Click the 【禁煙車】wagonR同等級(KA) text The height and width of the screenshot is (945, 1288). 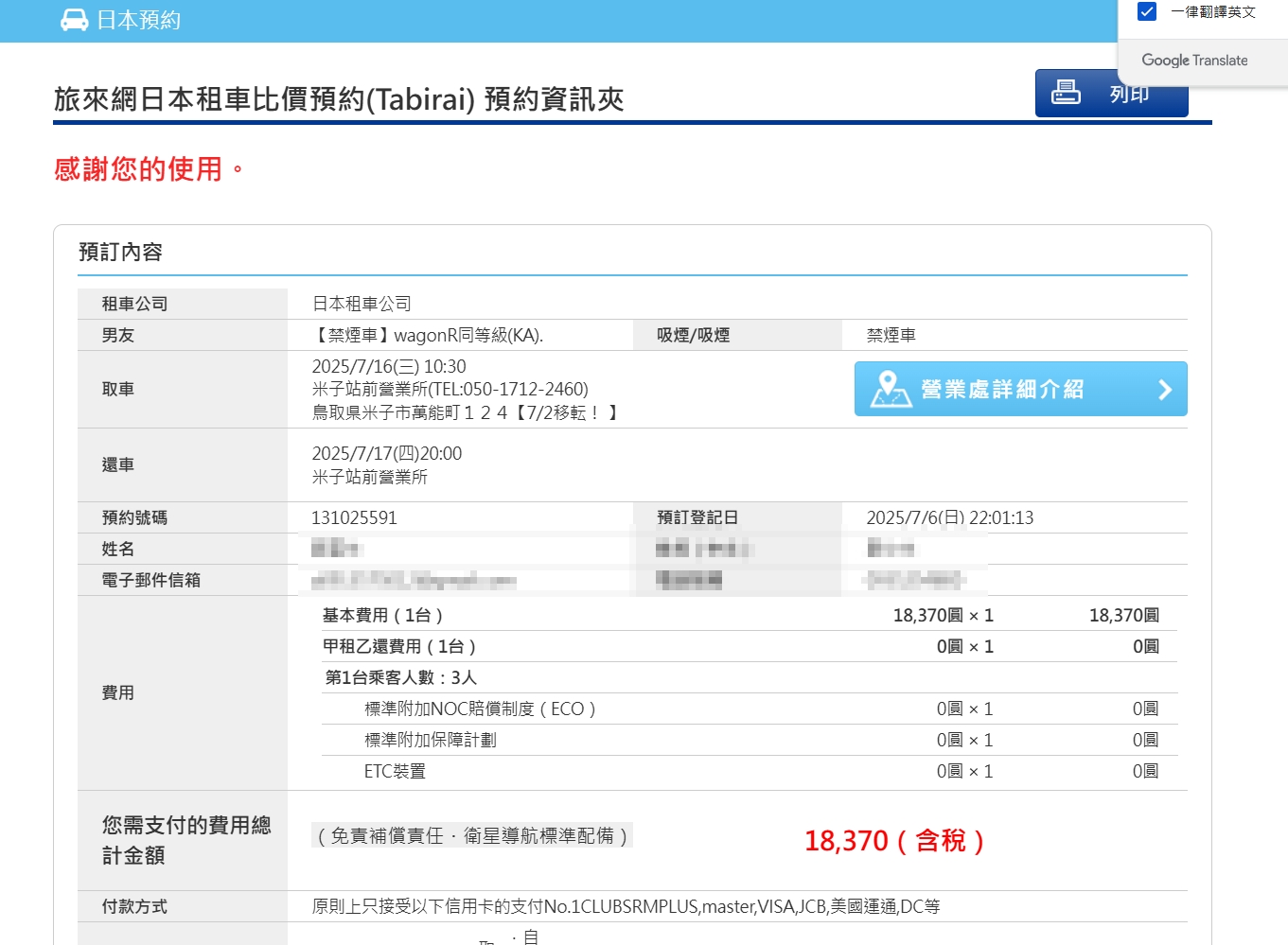coord(428,335)
